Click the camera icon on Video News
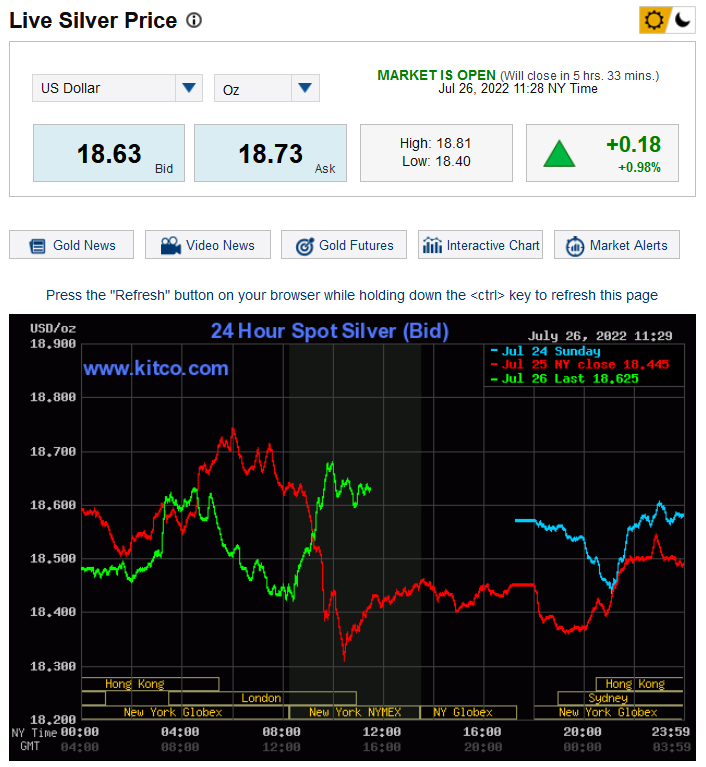Screen dimensions: 706x767 click(x=171, y=246)
